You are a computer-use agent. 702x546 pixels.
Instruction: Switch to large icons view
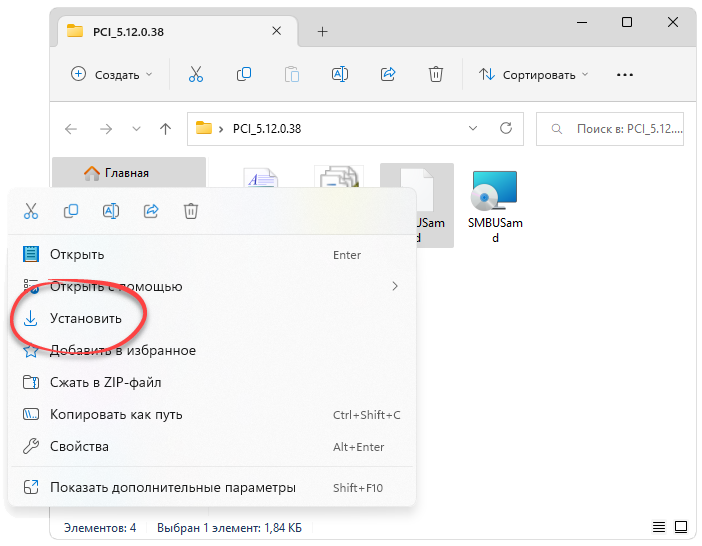[681, 527]
